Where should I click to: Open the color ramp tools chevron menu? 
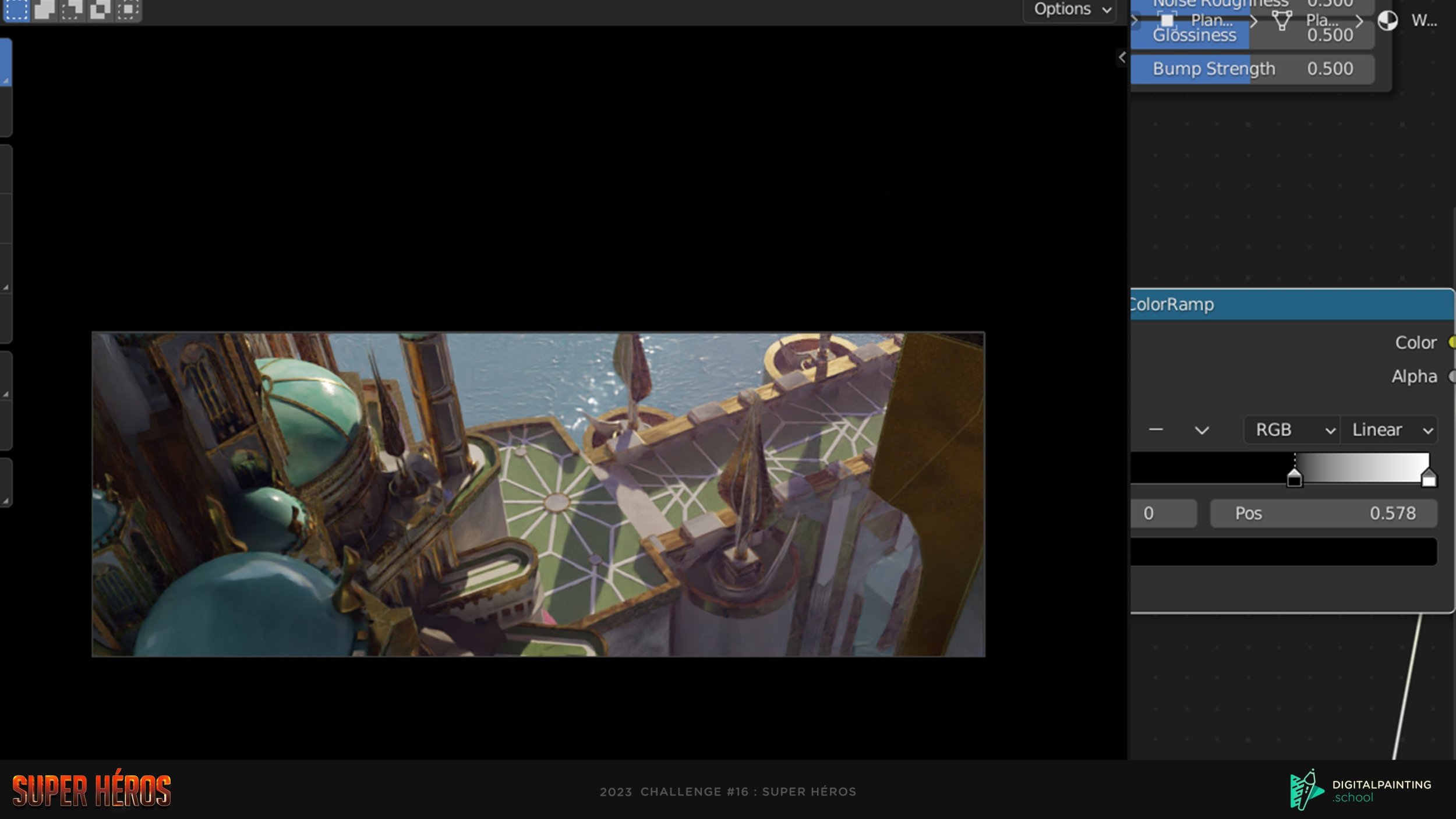[x=1201, y=431]
